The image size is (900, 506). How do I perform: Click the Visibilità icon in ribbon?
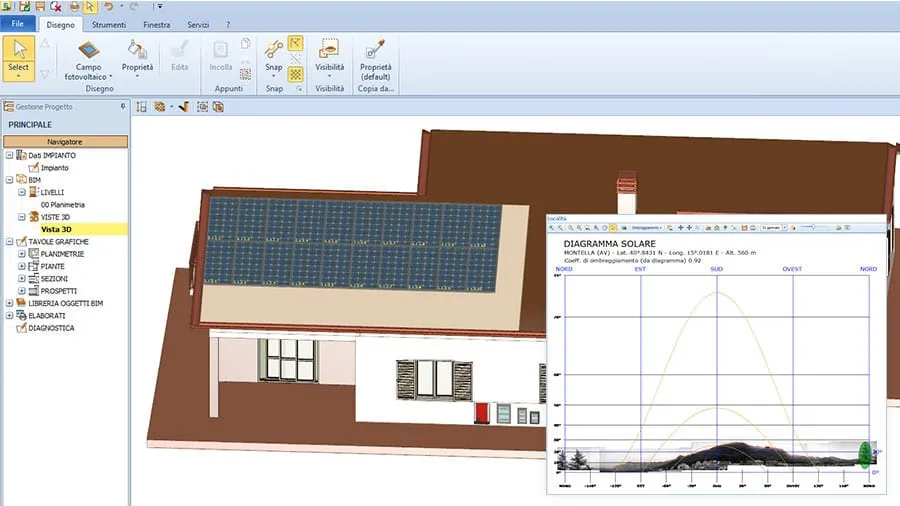click(x=329, y=48)
